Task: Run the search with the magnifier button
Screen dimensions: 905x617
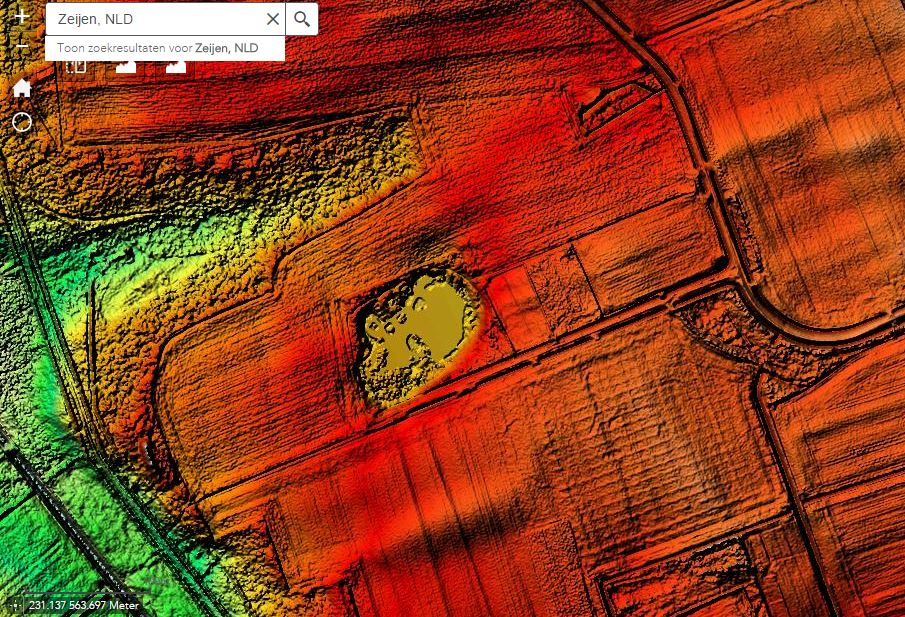Action: click(302, 19)
